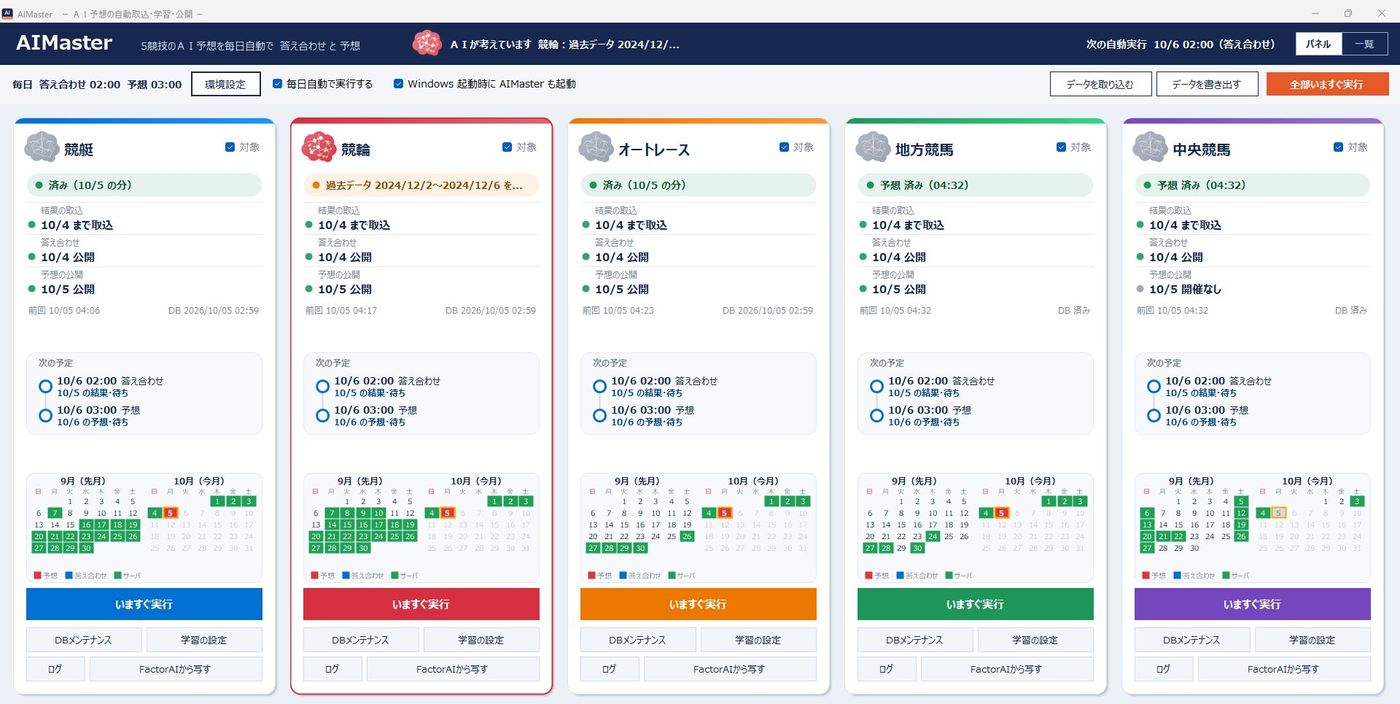Click 次の自動実行 10/6 02:00 header text

[x=1181, y=44]
